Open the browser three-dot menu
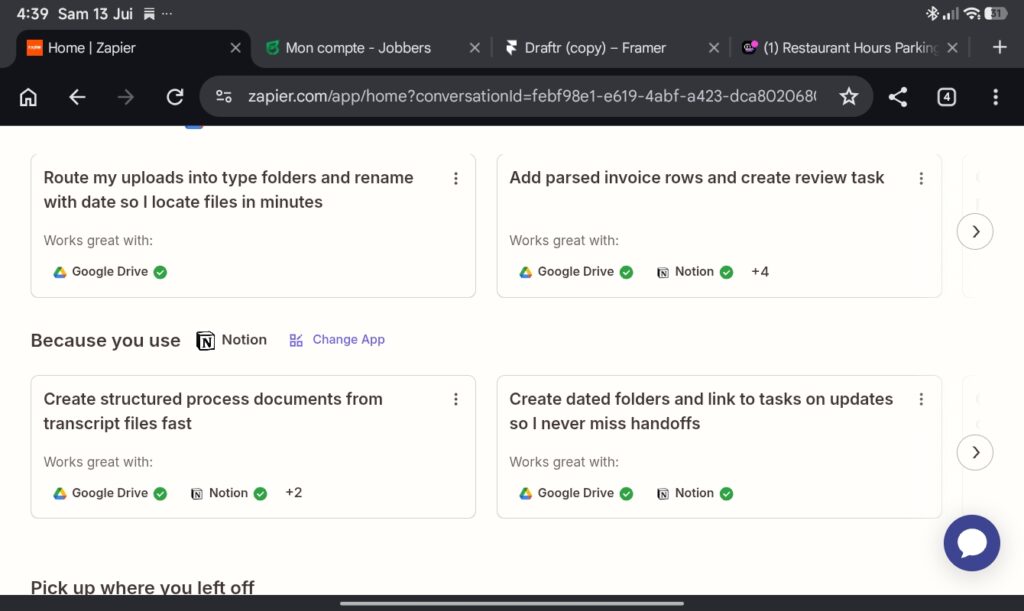This screenshot has width=1024, height=611. (995, 97)
